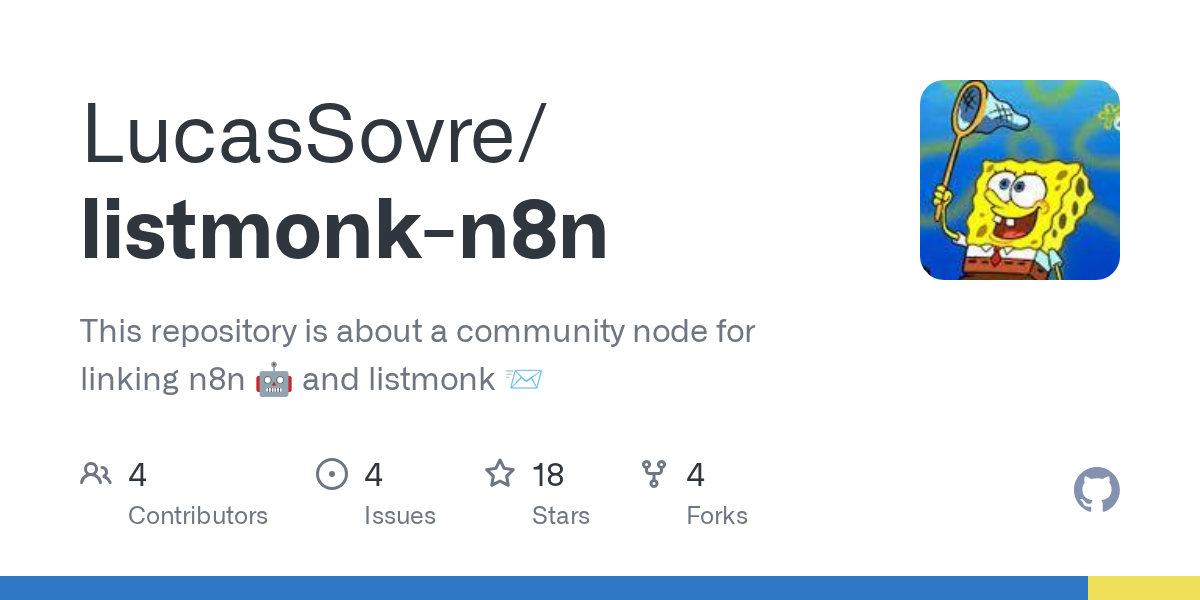
Task: Select the Issues label
Action: (x=400, y=516)
